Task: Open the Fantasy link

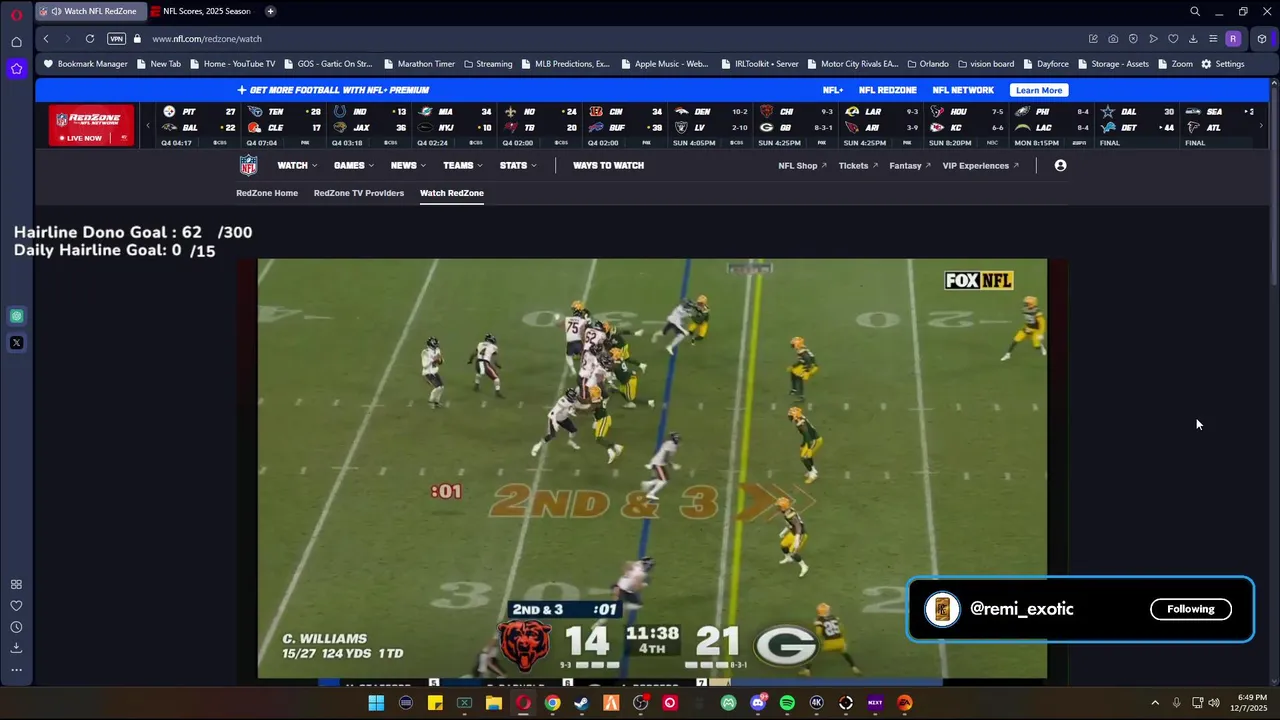Action: tap(909, 166)
